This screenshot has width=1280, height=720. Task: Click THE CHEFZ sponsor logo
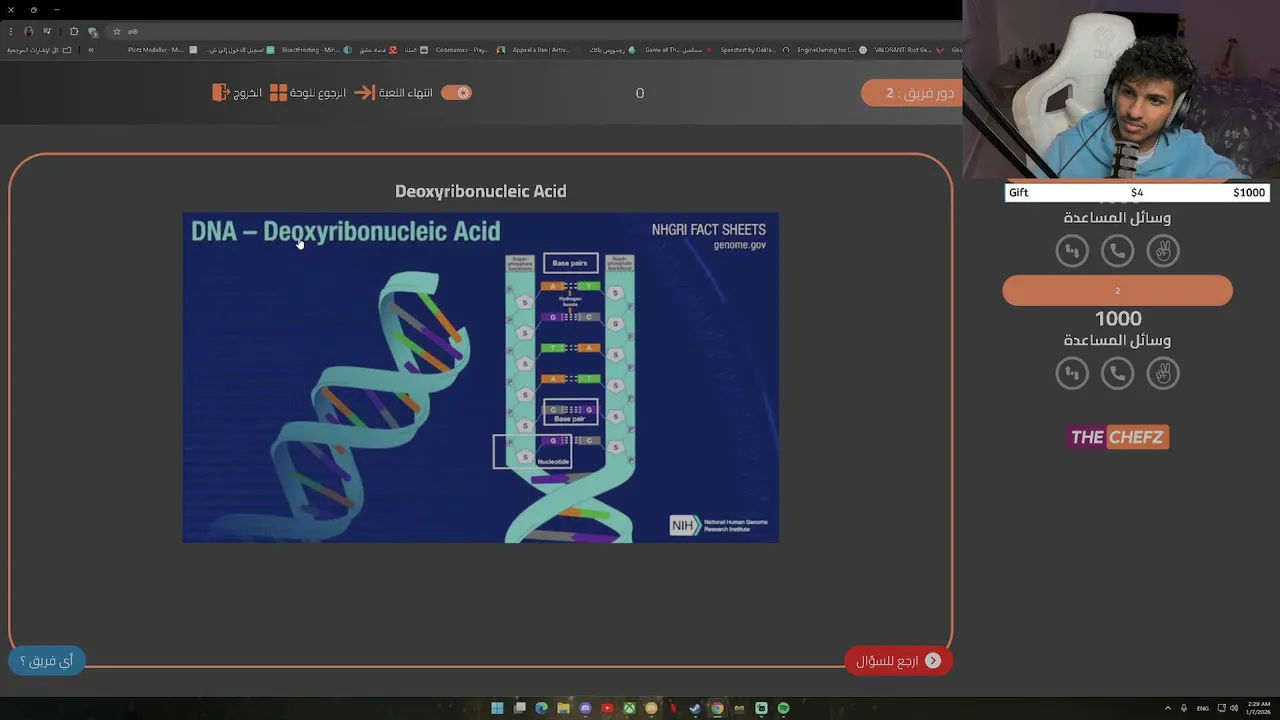pos(1118,437)
